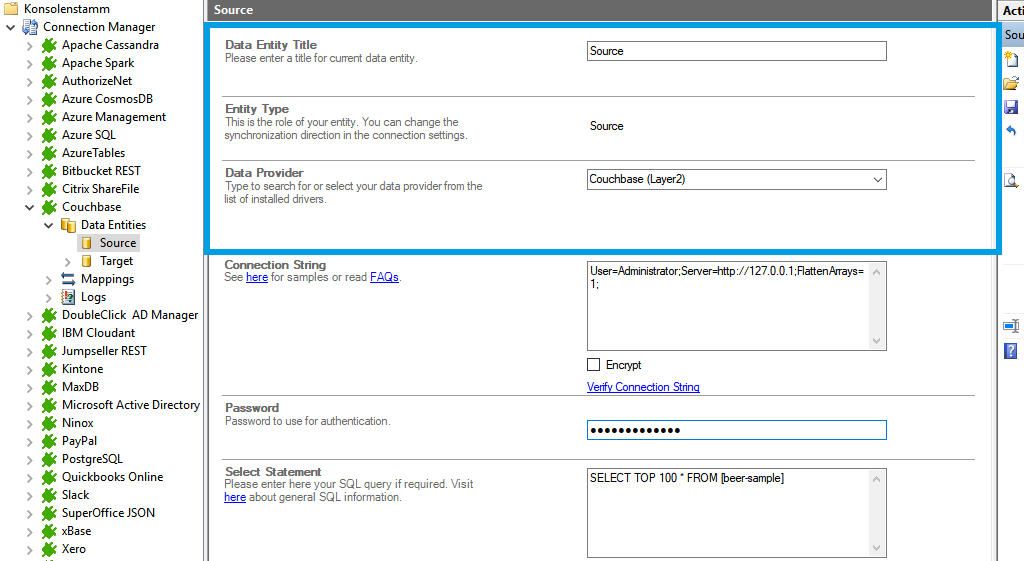The width and height of the screenshot is (1024, 561).
Task: Open the FAQs link under Connection String
Action: click(x=384, y=277)
